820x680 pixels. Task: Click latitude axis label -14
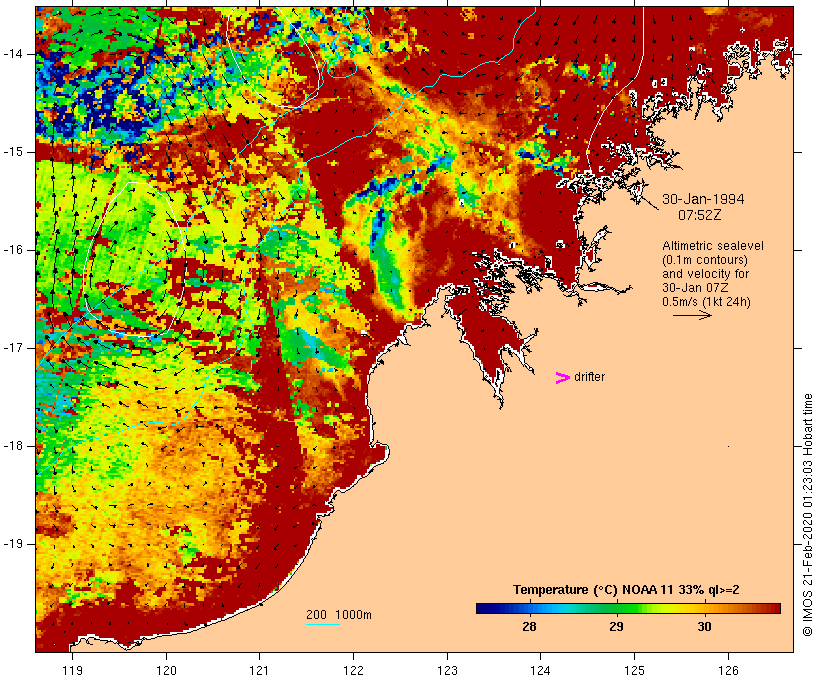tap(13, 54)
